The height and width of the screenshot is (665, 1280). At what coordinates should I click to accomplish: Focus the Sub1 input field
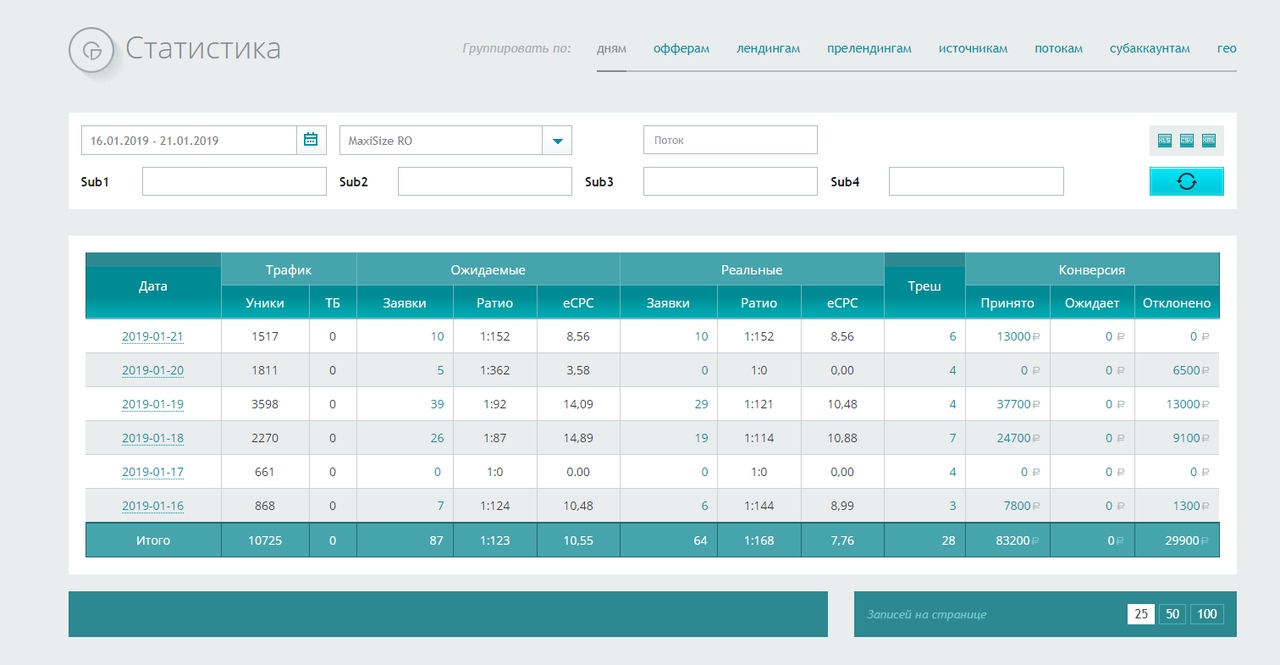pos(234,181)
